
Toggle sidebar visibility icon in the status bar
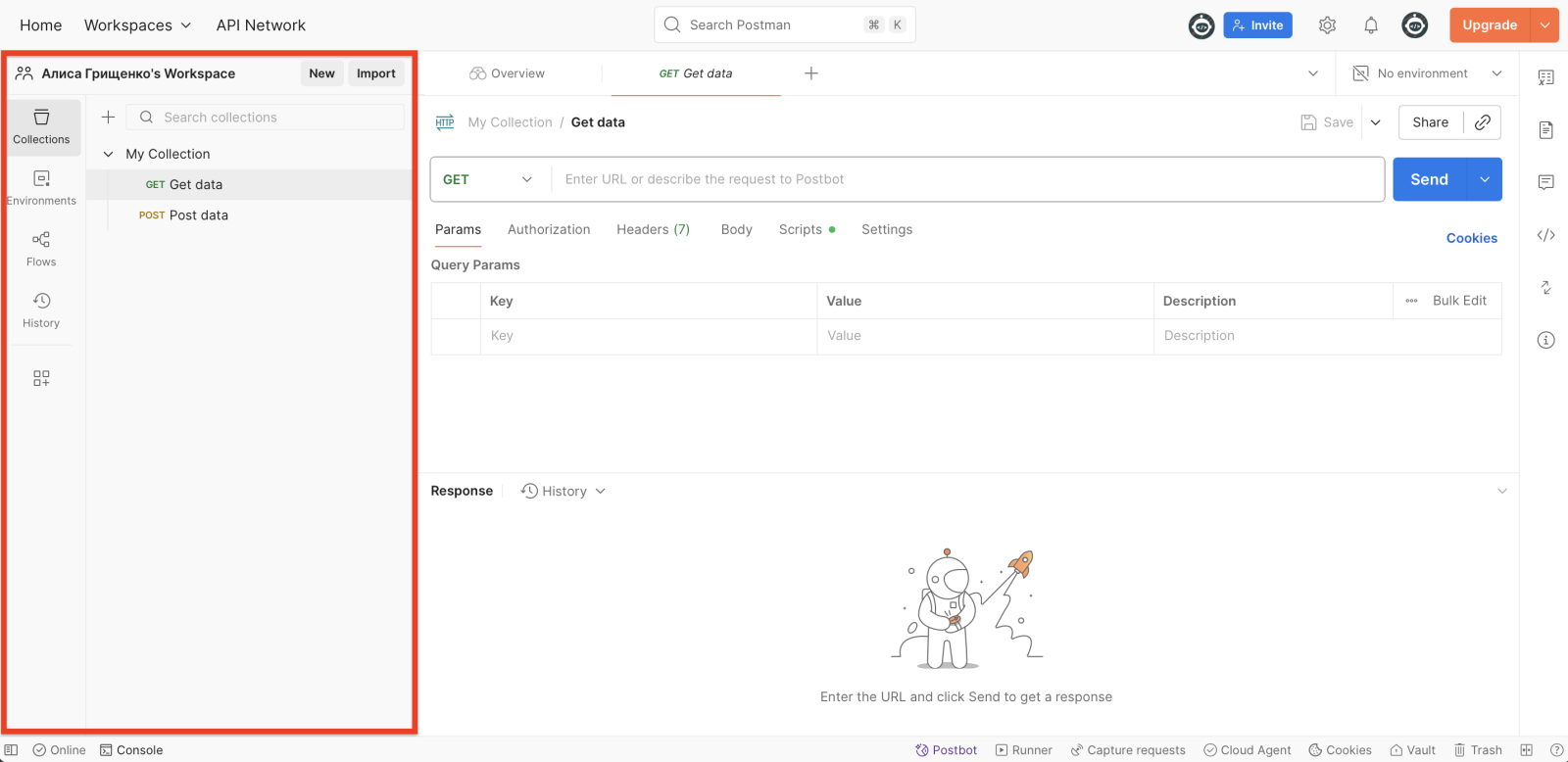pos(12,750)
